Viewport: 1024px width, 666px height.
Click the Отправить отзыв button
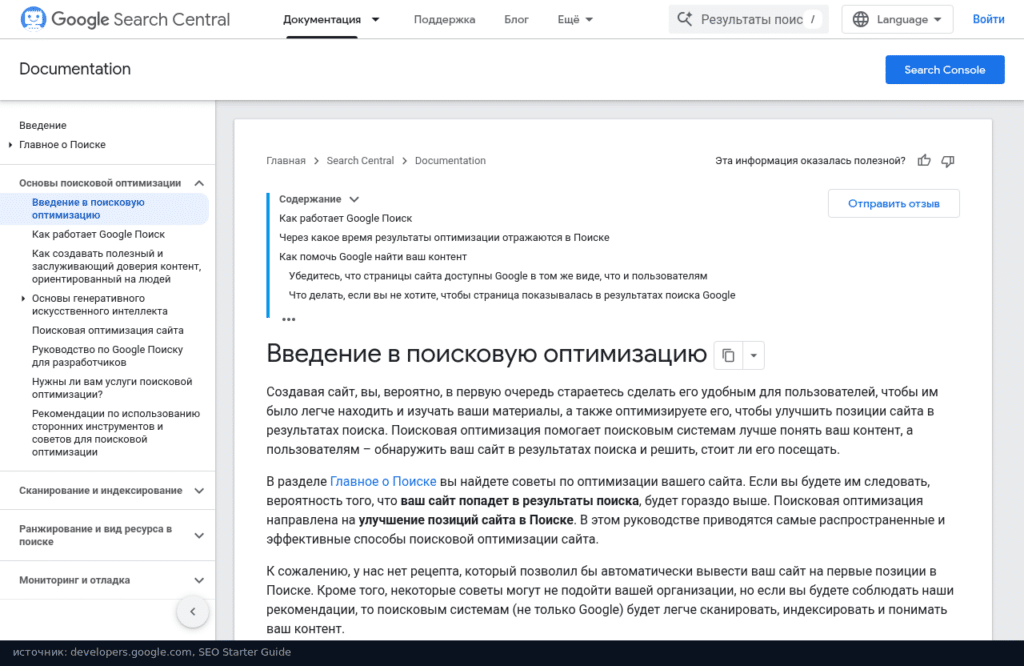click(893, 204)
